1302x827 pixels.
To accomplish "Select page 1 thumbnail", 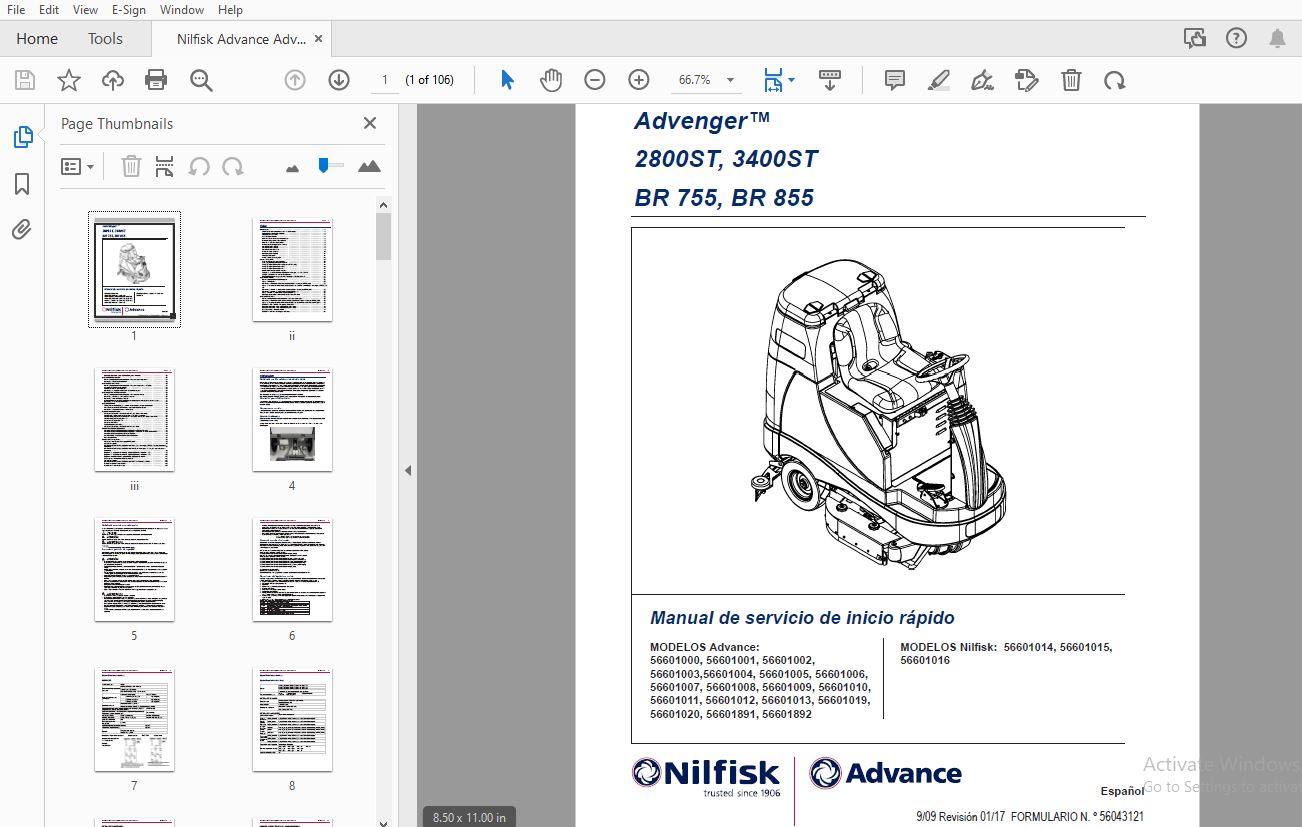I will point(134,269).
